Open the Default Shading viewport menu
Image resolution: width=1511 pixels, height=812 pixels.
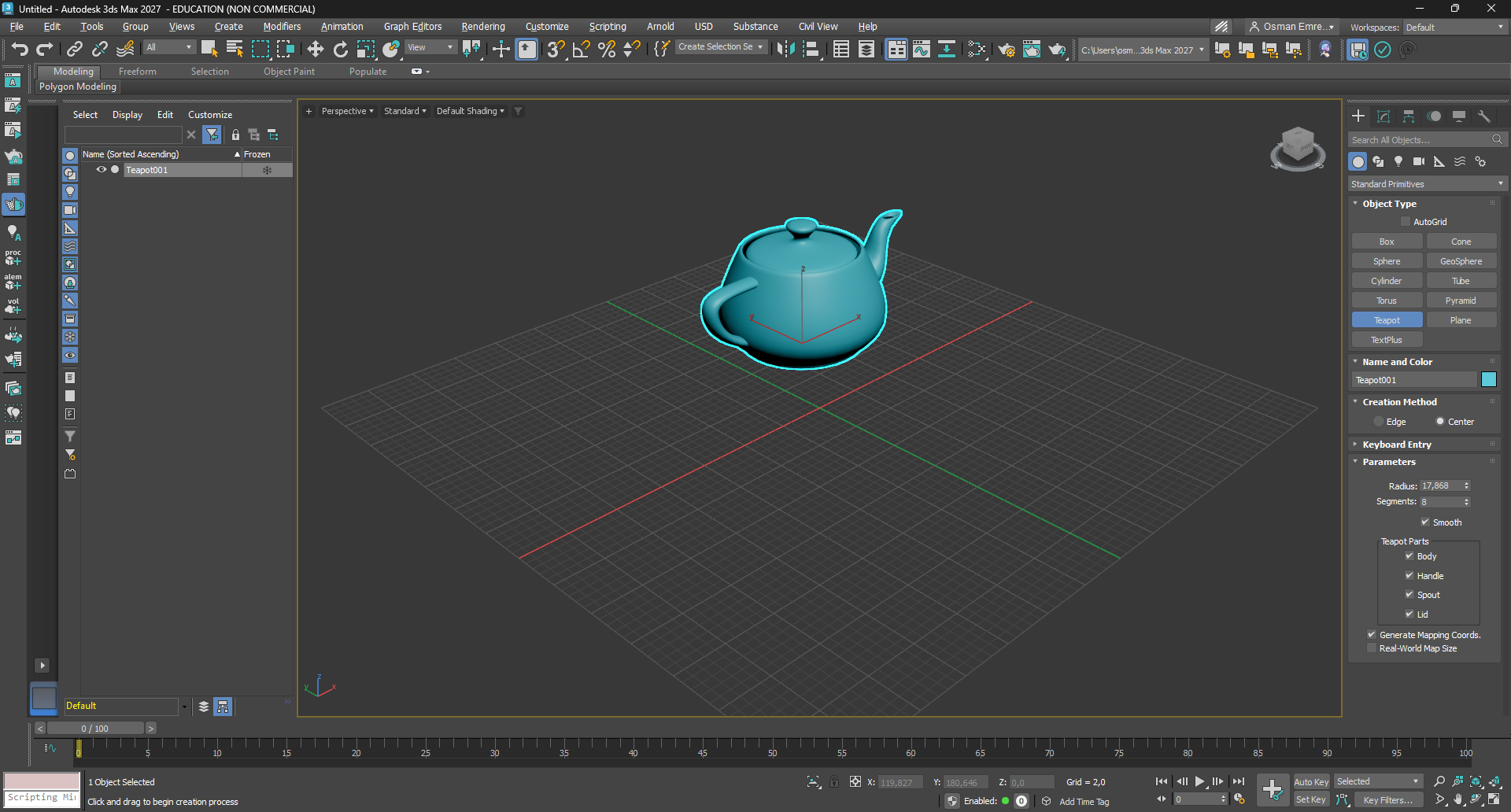coord(470,111)
